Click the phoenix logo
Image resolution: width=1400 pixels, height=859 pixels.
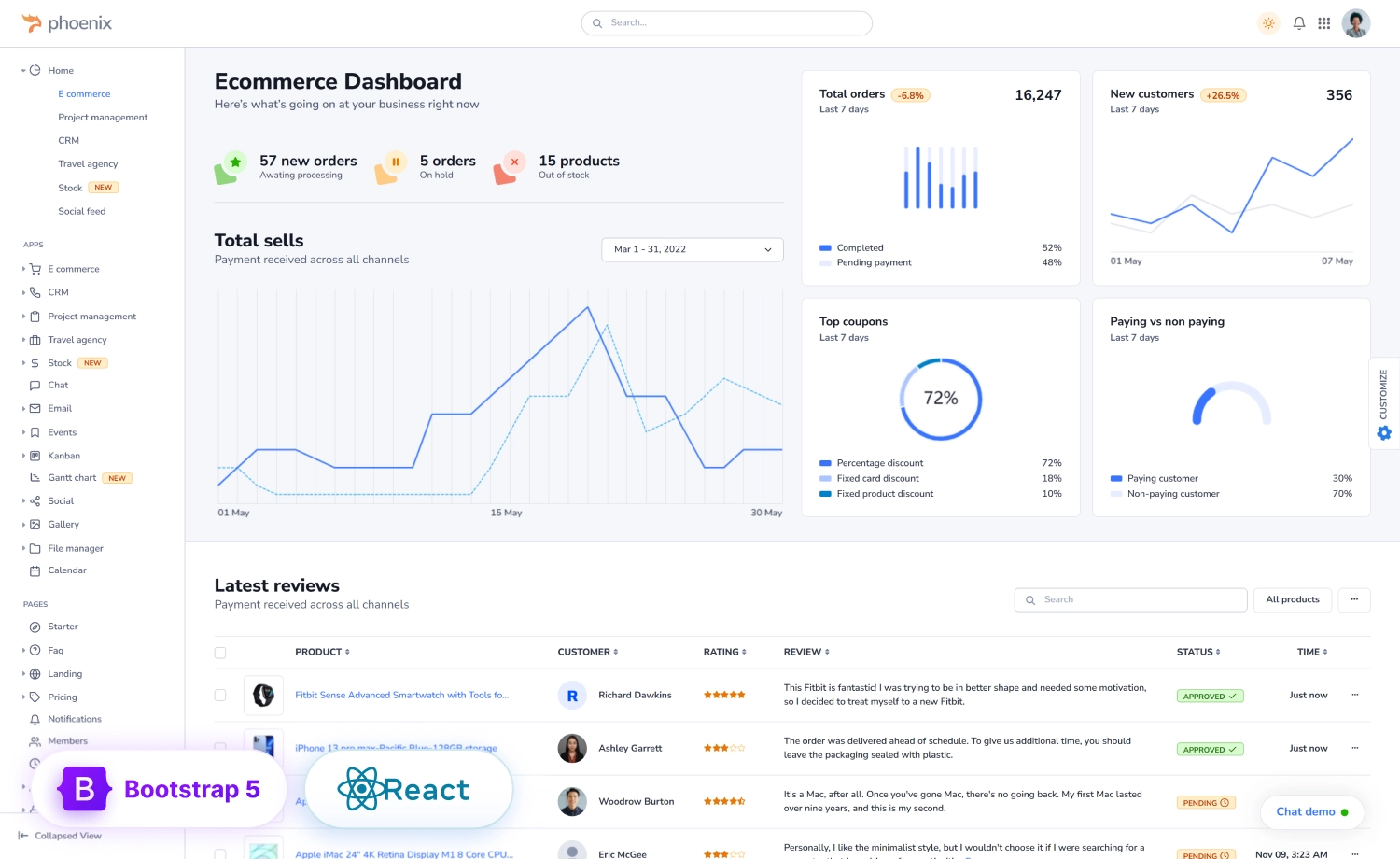point(66,23)
